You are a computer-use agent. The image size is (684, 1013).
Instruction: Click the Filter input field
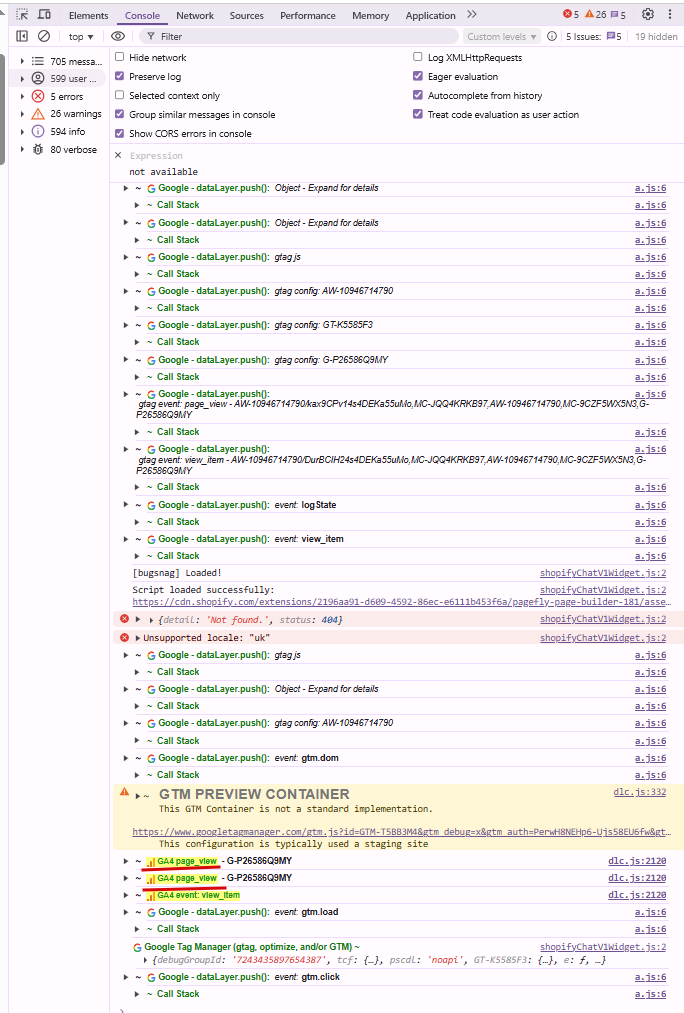298,36
